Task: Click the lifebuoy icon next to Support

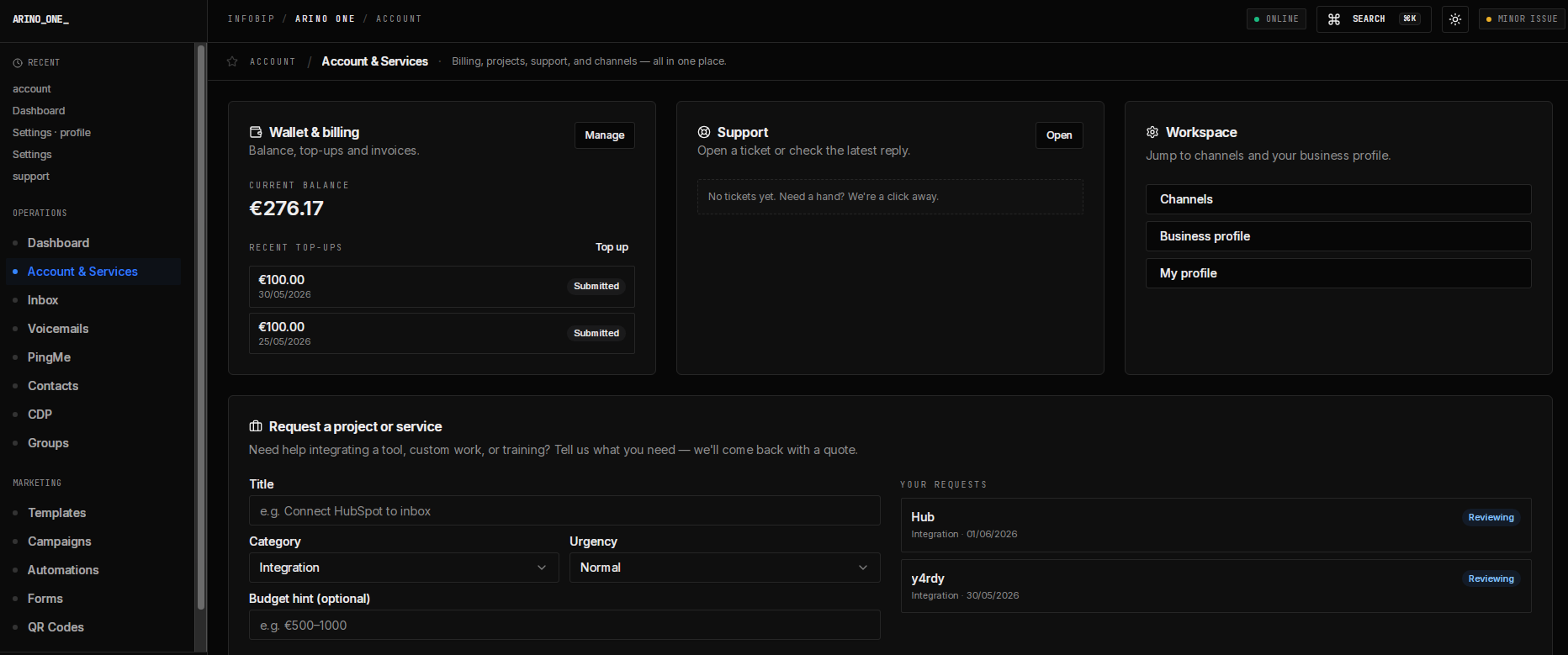Action: click(x=704, y=132)
